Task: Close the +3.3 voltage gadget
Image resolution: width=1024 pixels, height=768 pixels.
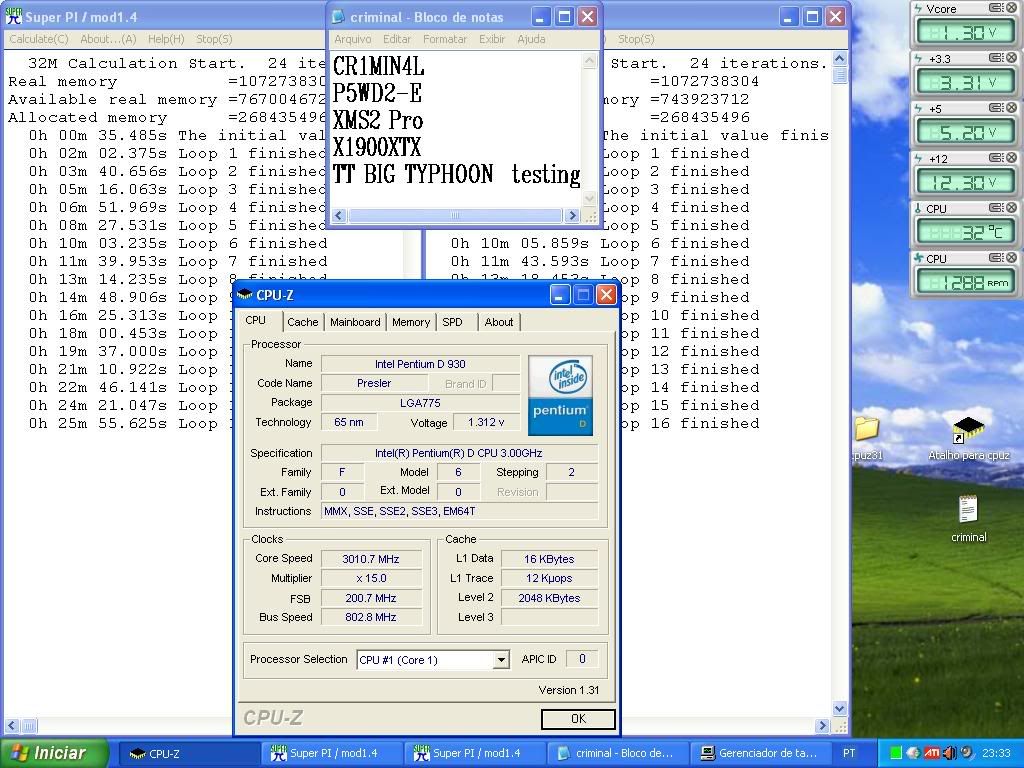Action: (1011, 58)
